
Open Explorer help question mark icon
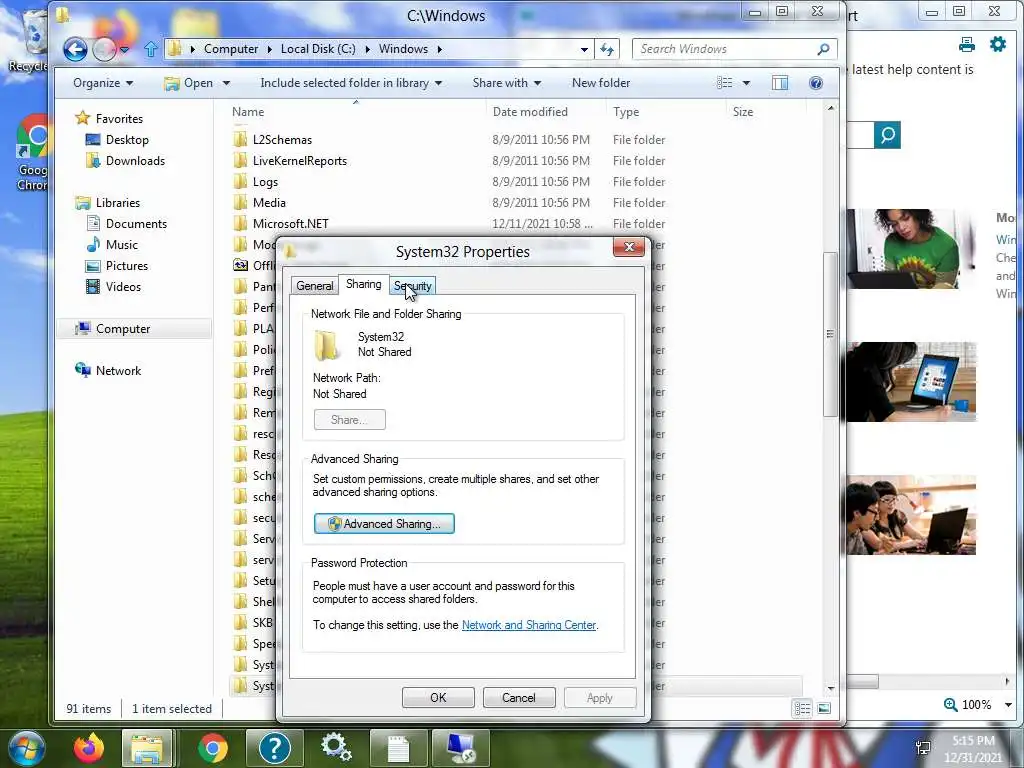pos(816,83)
